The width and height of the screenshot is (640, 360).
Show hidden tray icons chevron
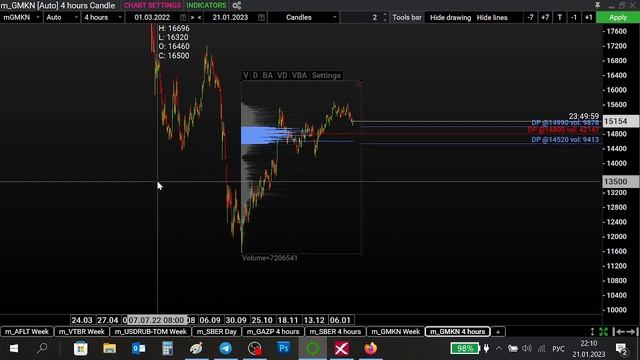[x=499, y=349]
